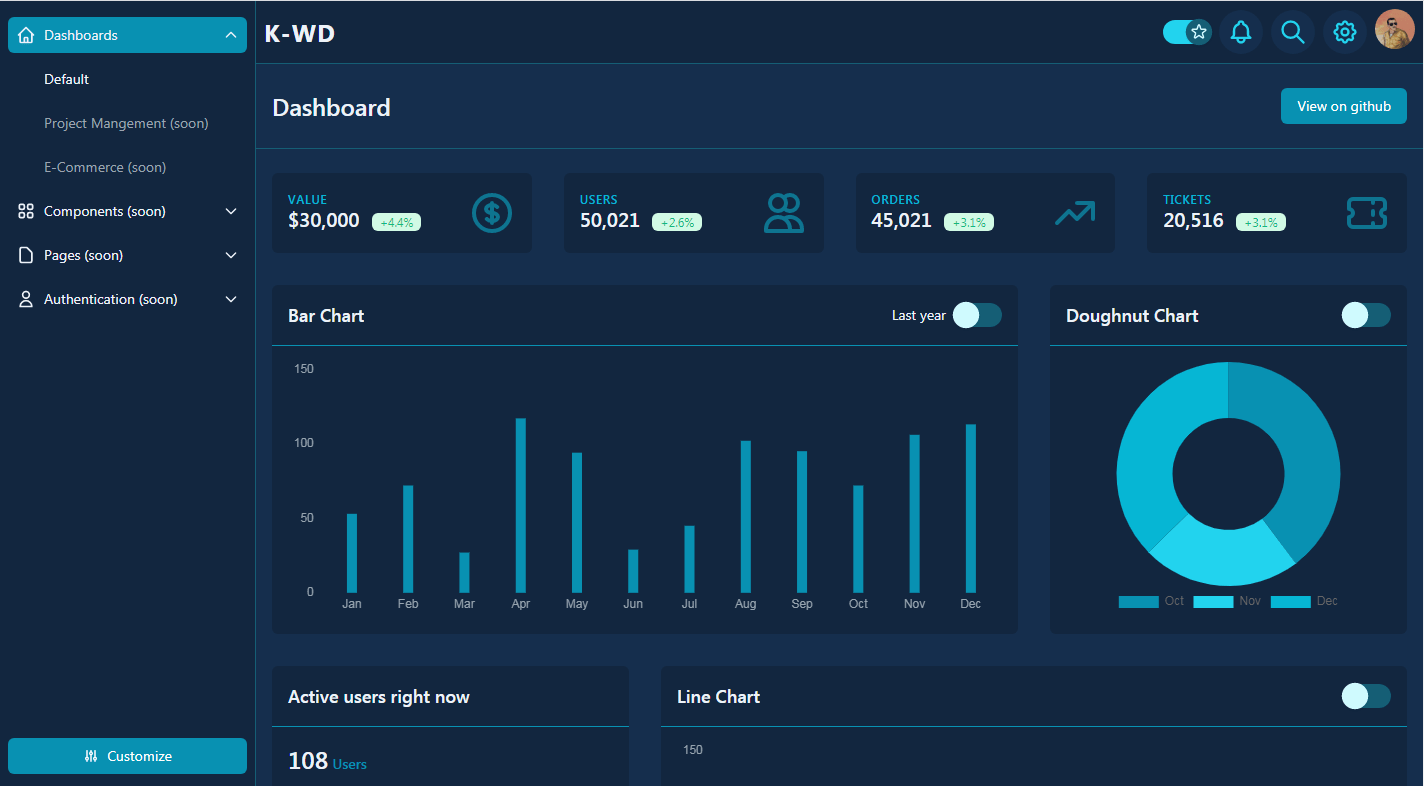Collapse the Dashboards menu
The width and height of the screenshot is (1424, 786).
[x=127, y=35]
